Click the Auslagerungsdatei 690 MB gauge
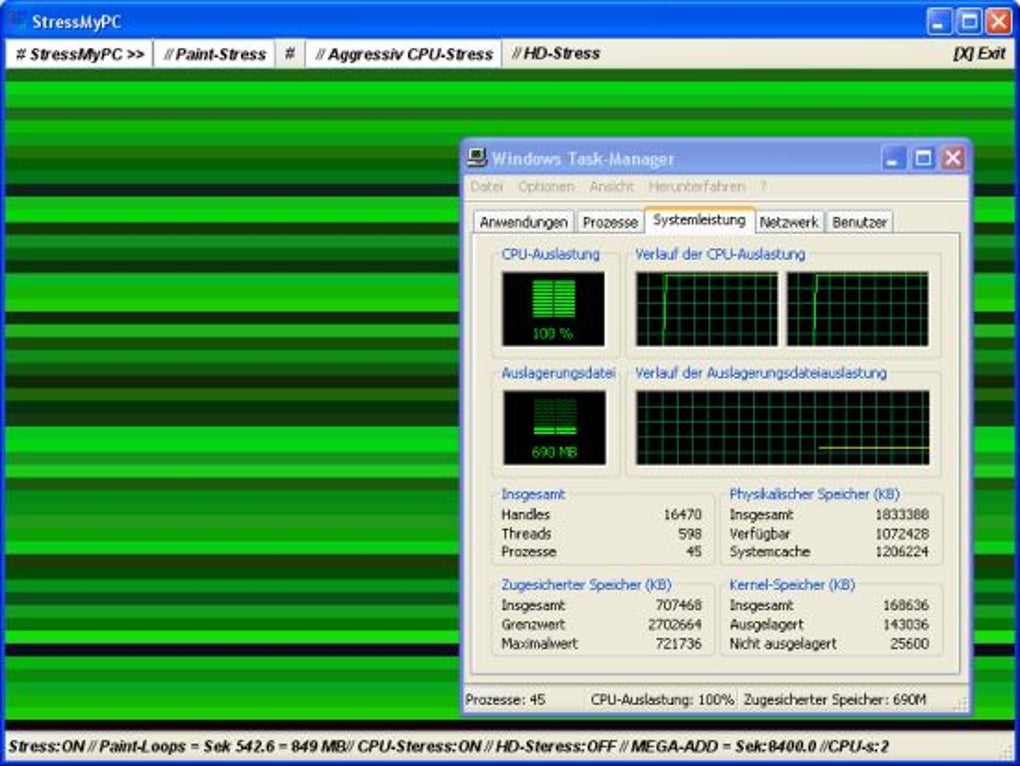 553,427
